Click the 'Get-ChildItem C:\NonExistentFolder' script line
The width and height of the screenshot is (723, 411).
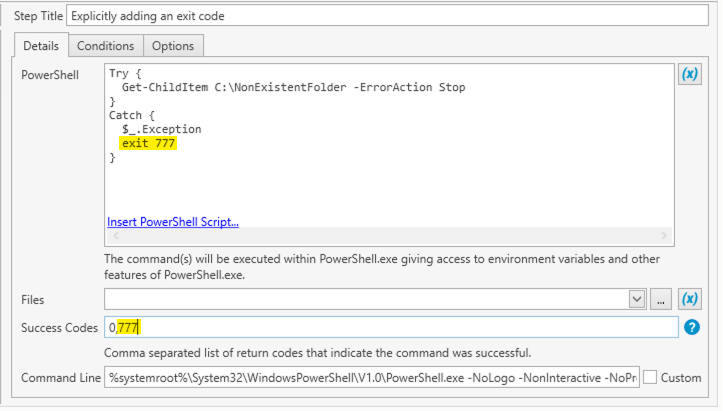pos(293,87)
